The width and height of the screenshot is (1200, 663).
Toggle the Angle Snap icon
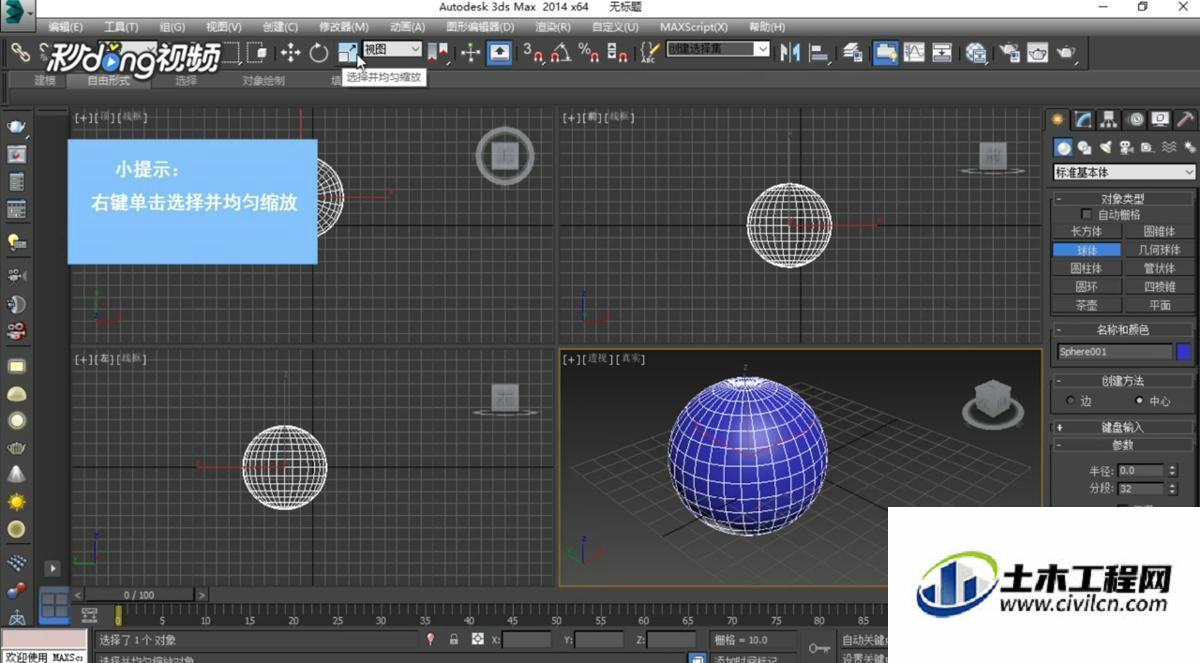(x=561, y=53)
